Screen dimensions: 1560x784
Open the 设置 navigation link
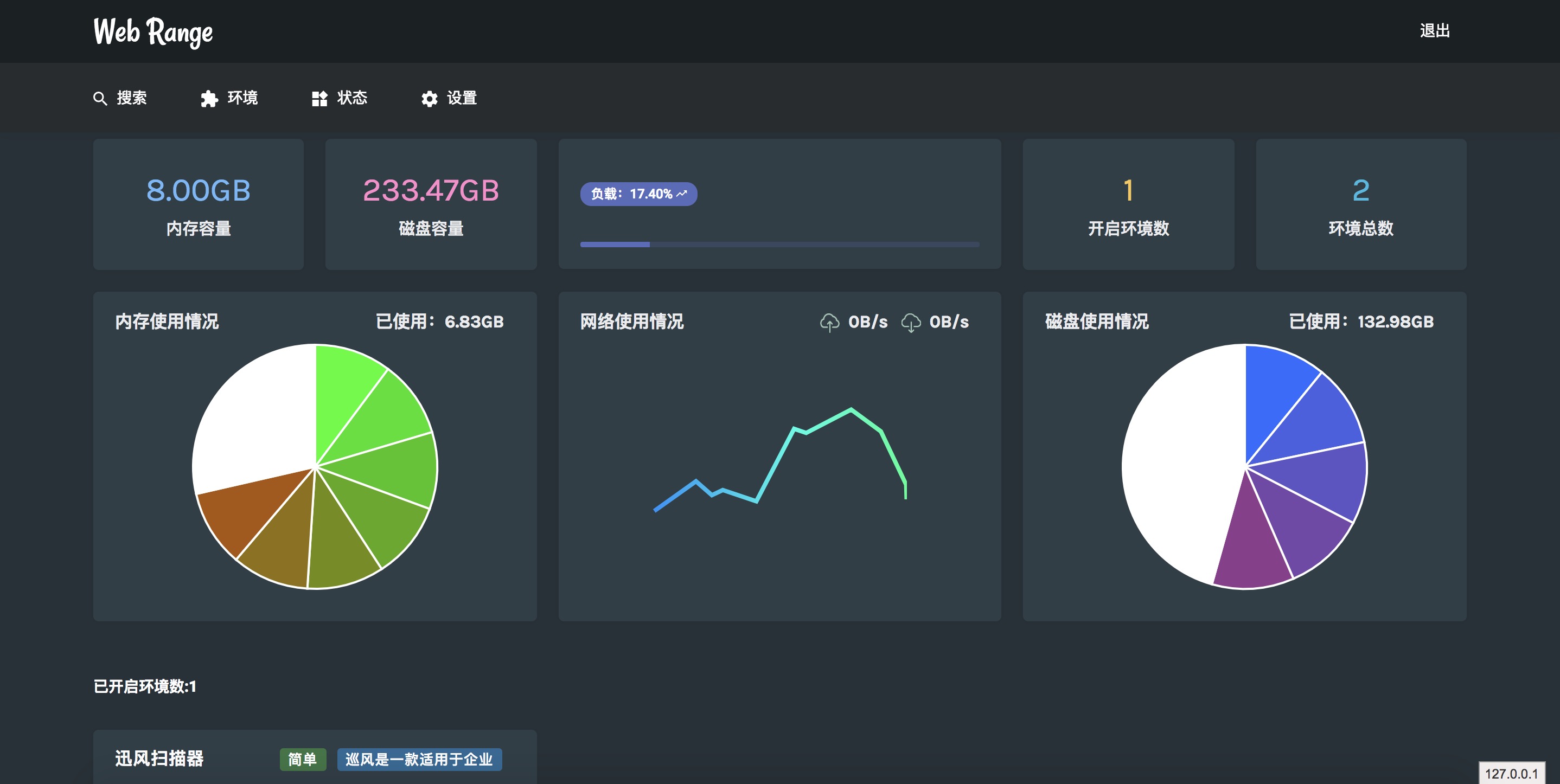(462, 98)
